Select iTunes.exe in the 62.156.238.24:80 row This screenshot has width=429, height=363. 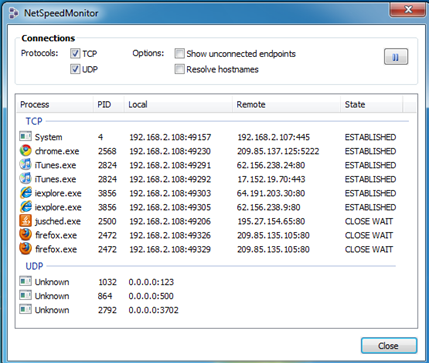point(55,165)
